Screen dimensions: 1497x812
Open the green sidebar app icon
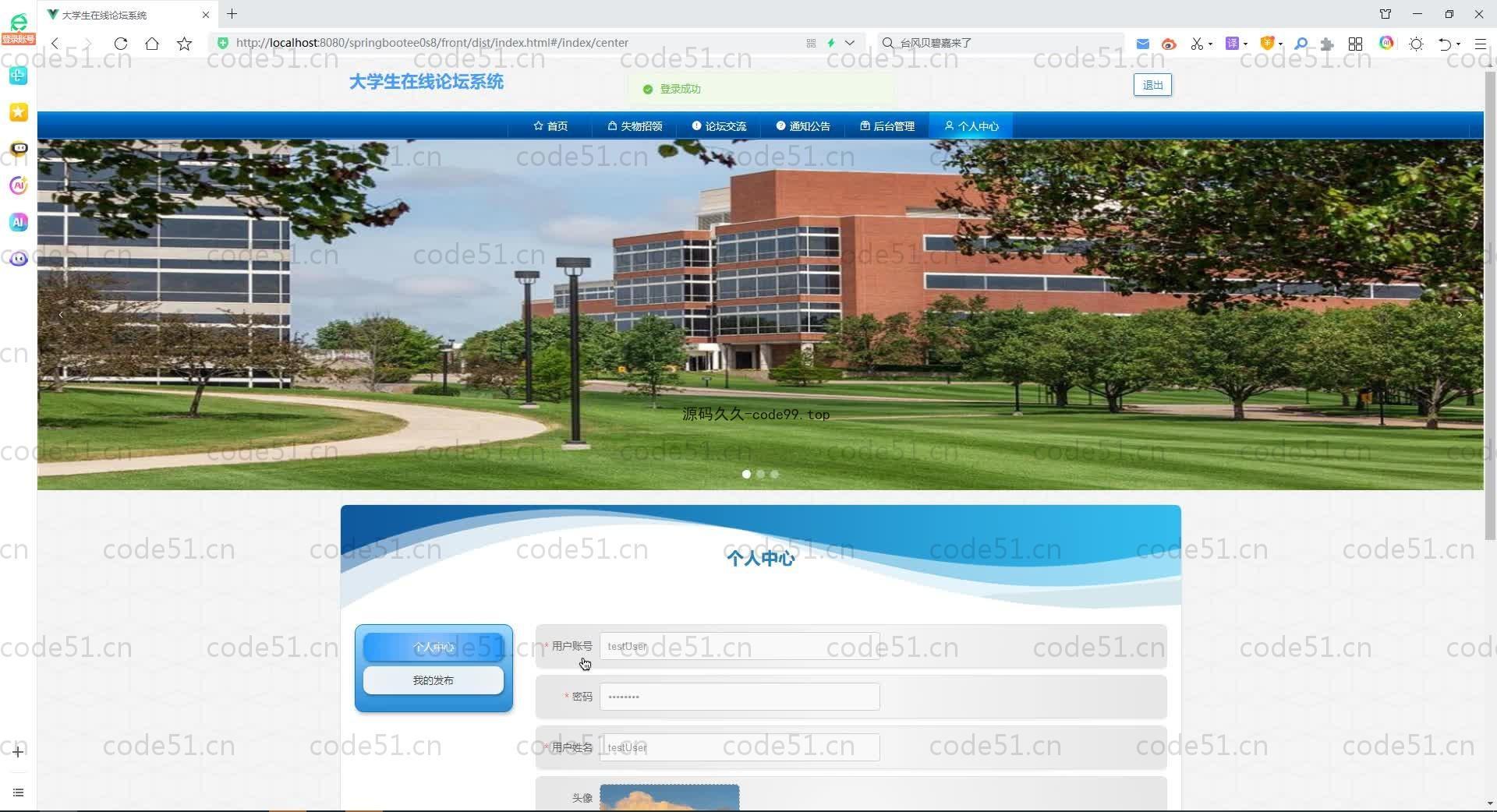pos(18,75)
